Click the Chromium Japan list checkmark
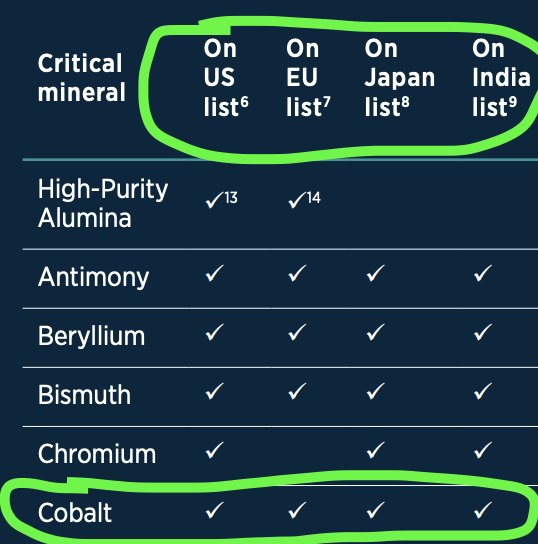This screenshot has width=538, height=544. 376,450
